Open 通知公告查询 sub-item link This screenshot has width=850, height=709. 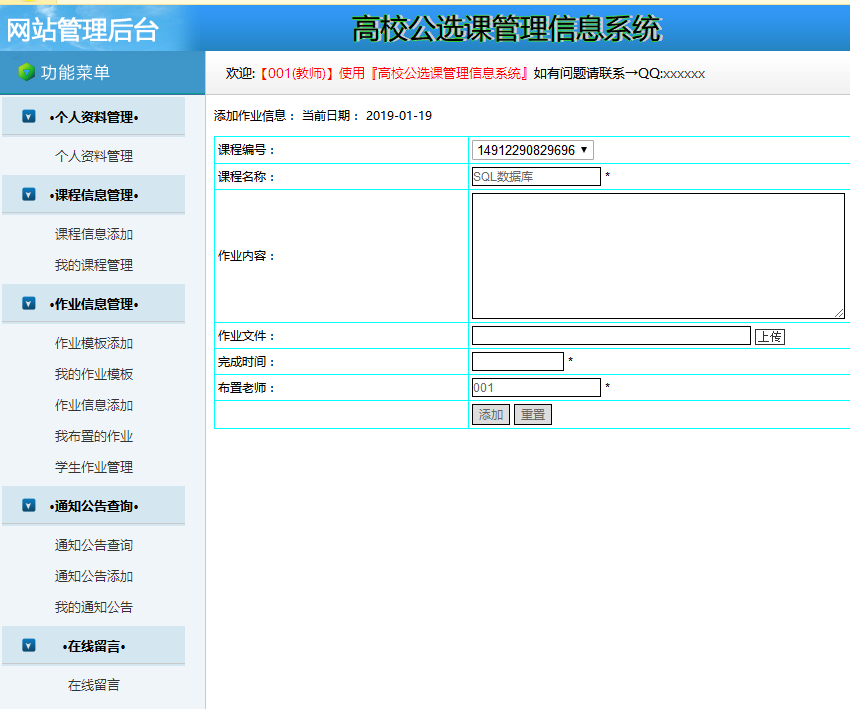pyautogui.click(x=94, y=545)
